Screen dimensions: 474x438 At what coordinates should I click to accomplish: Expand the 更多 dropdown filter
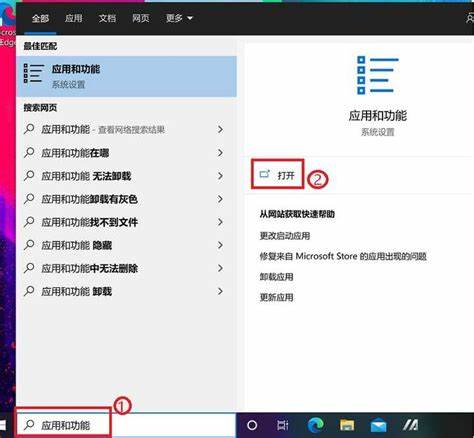[x=179, y=18]
